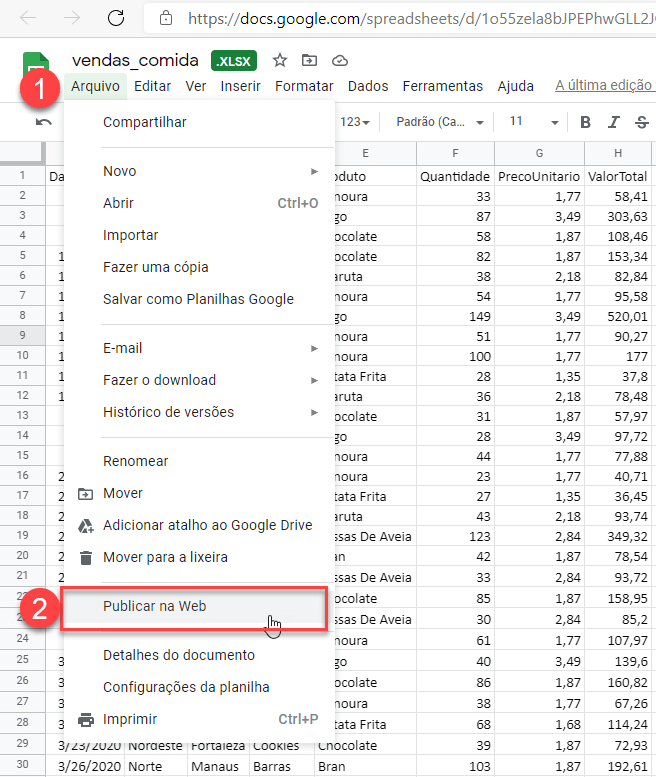Open the Ferramentas menu
The height and width of the screenshot is (777, 656).
point(442,86)
